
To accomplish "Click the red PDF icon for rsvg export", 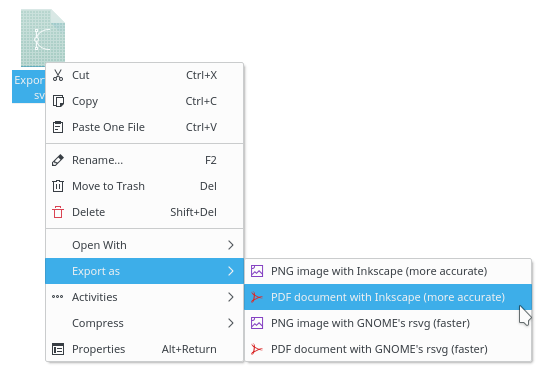I will [x=257, y=349].
